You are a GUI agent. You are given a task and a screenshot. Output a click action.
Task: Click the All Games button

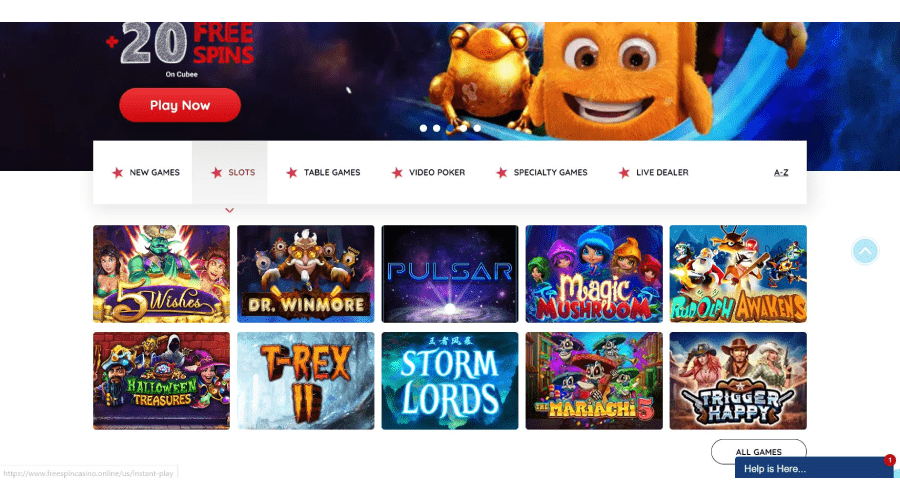click(758, 452)
